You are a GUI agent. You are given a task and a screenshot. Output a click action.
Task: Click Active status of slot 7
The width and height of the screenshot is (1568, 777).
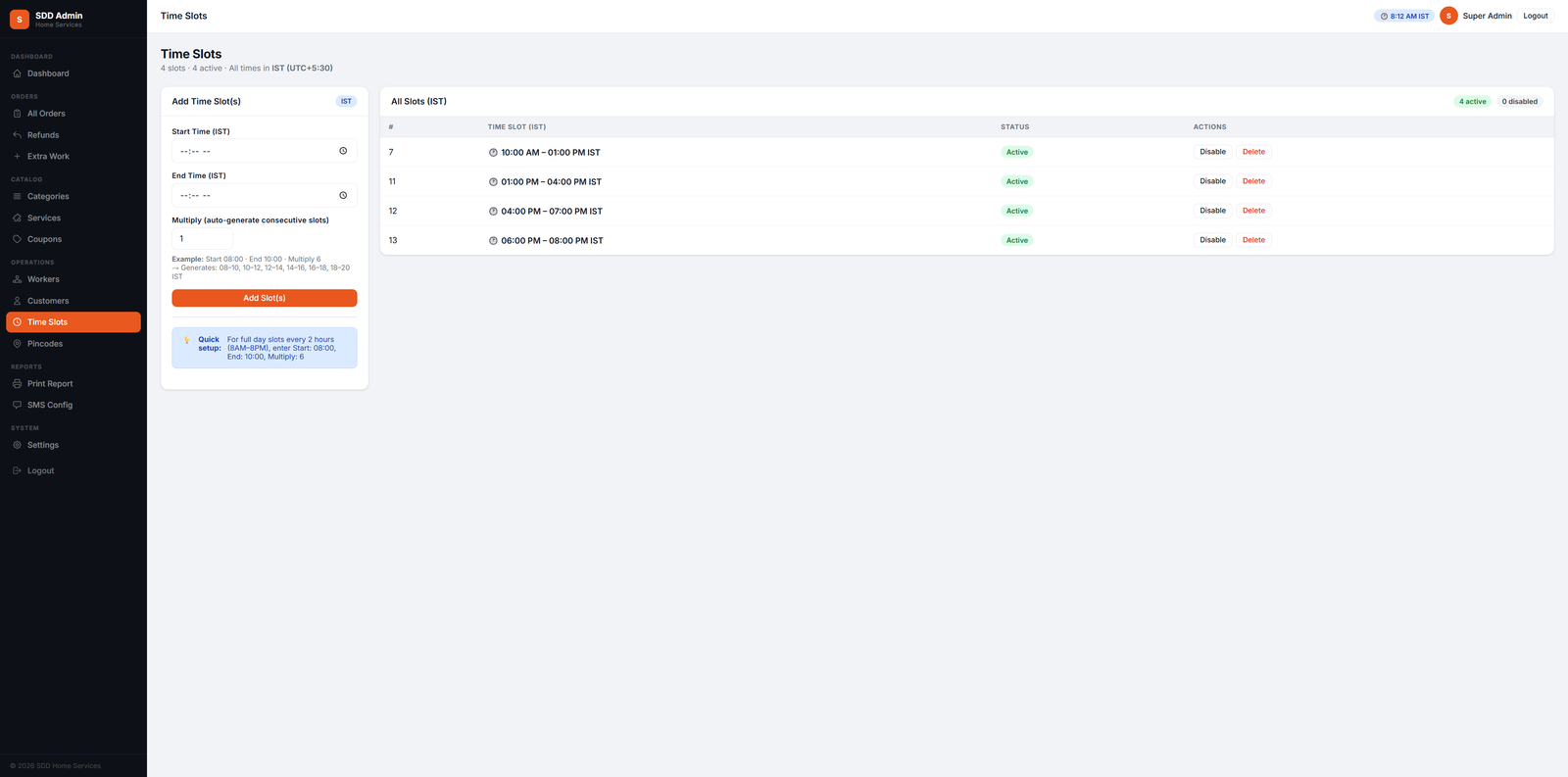coord(1017,152)
